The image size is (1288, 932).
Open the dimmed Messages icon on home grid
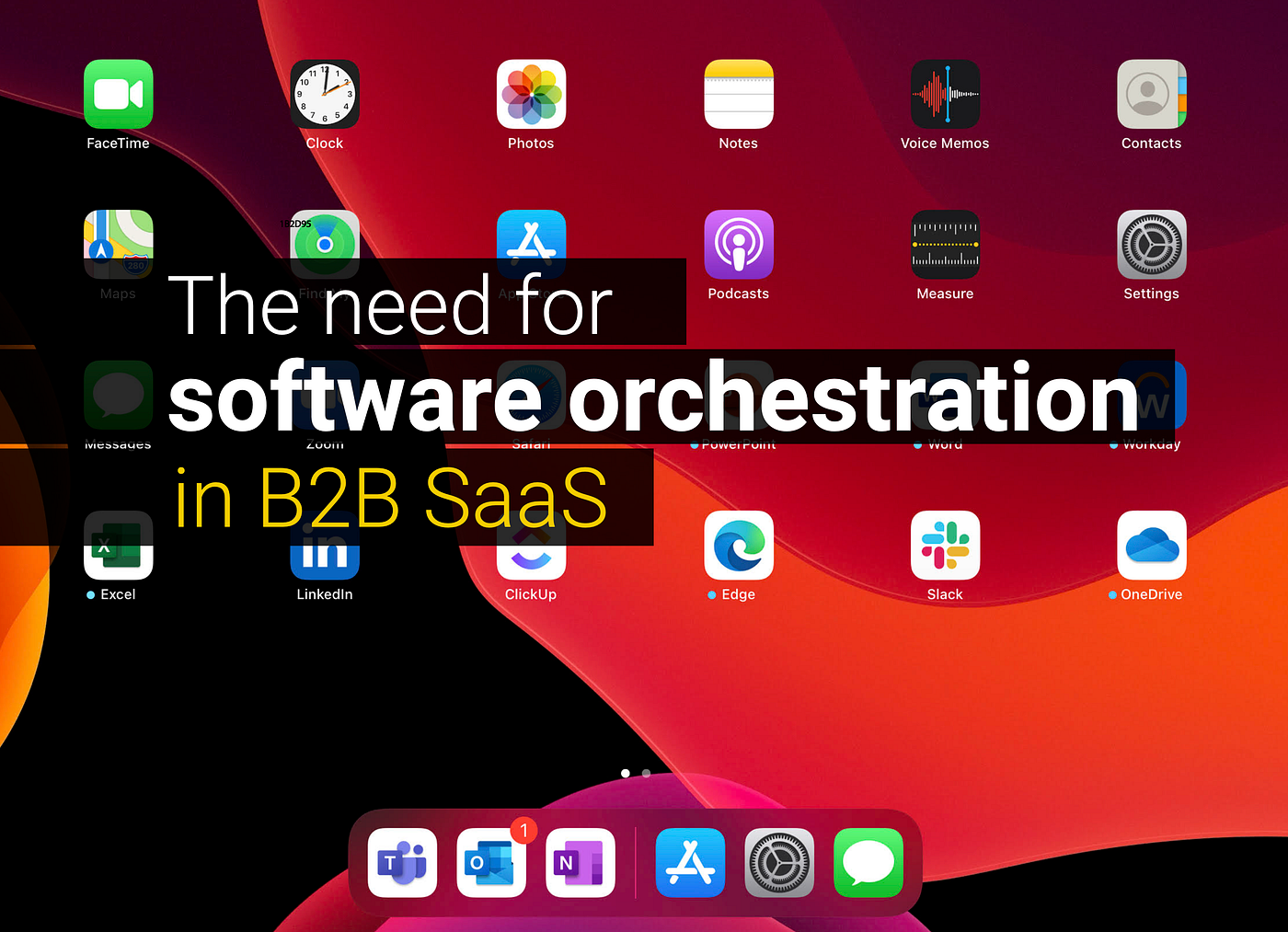click(x=118, y=395)
